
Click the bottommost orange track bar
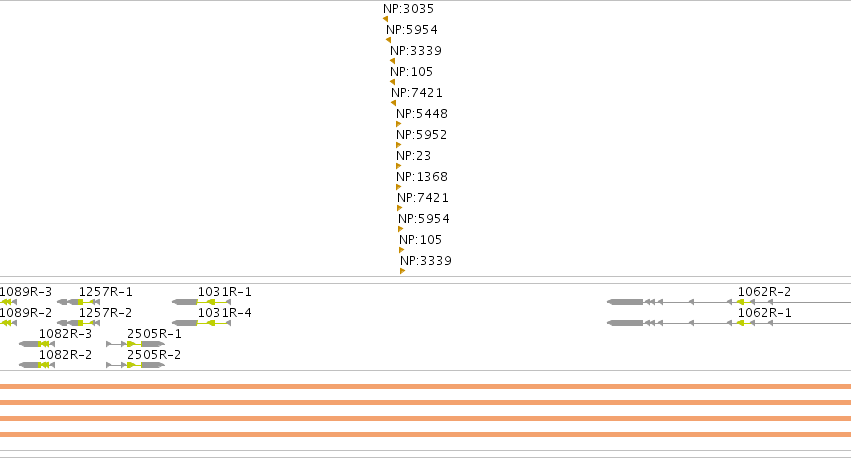[x=426, y=435]
